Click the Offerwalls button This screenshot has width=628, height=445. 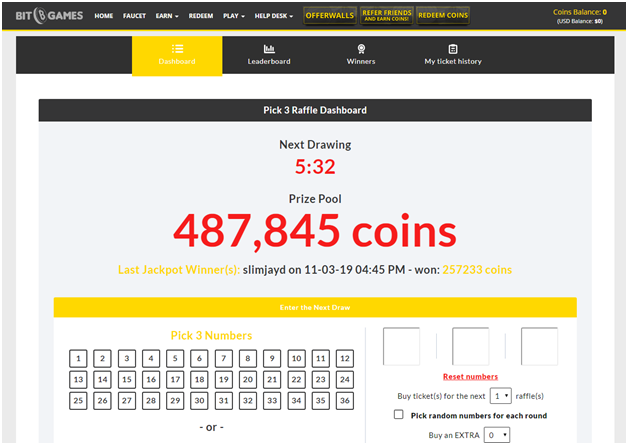click(330, 16)
